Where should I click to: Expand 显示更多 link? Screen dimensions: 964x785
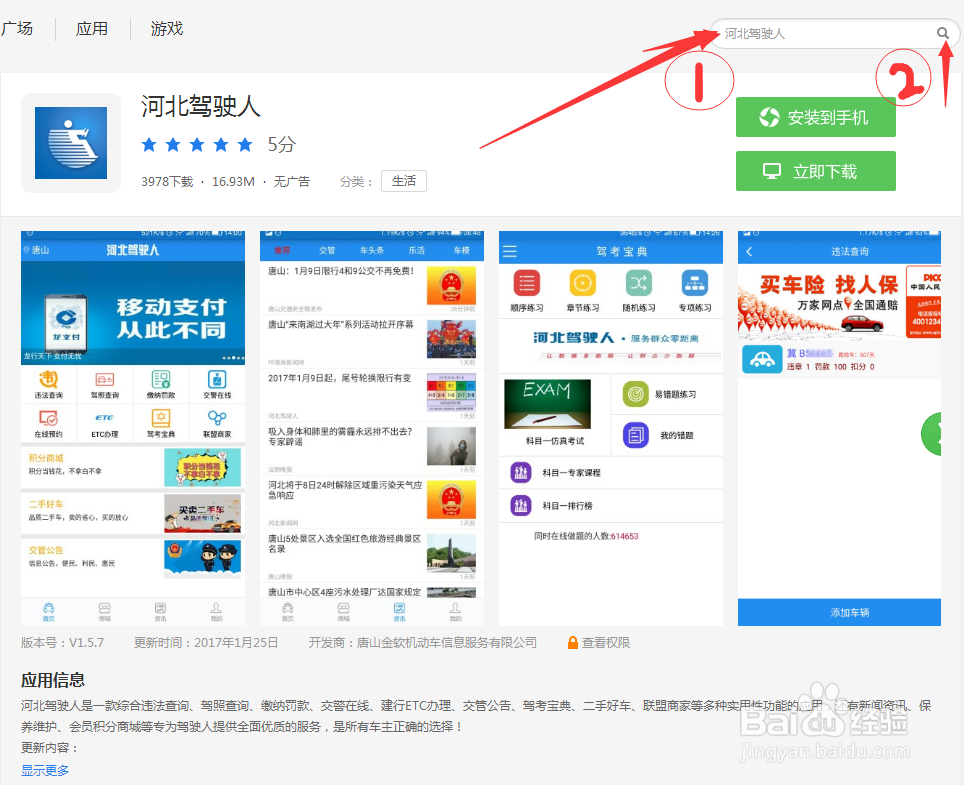coord(45,770)
